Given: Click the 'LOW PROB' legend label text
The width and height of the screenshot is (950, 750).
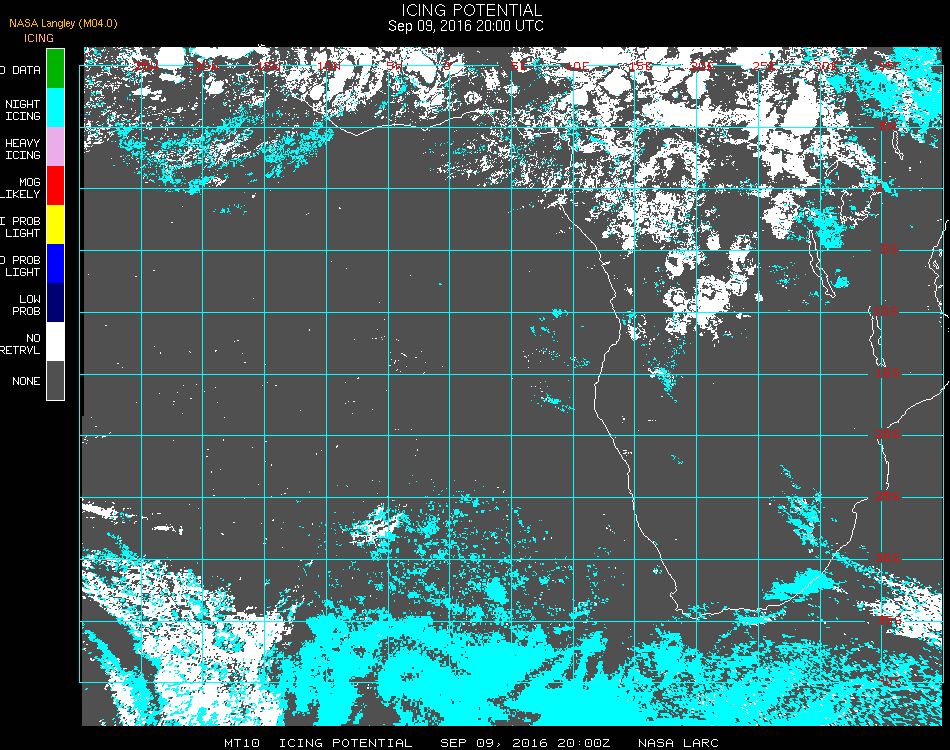Looking at the screenshot, I should pos(26,305).
